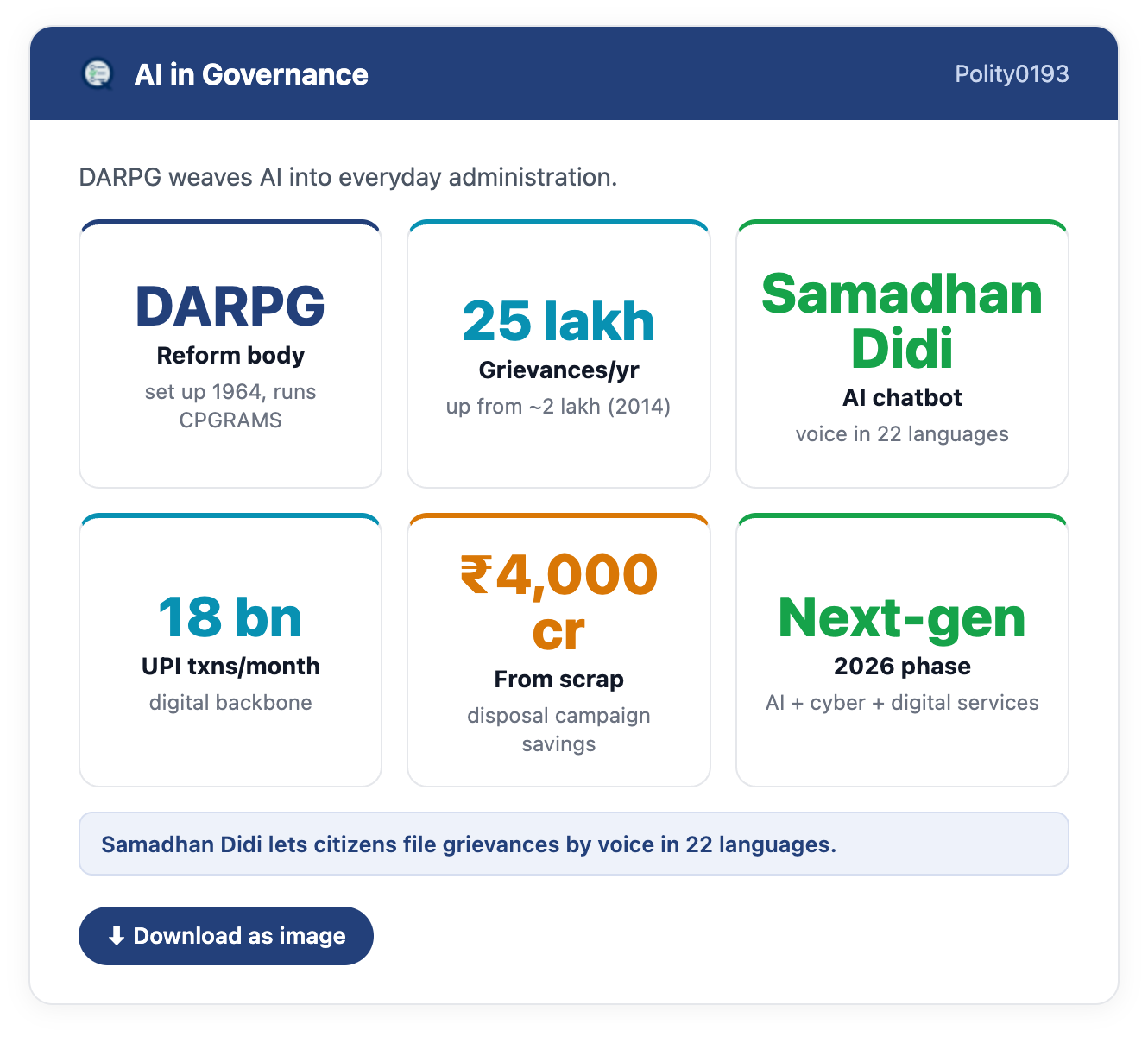Screen dimensions: 1148x1037
Task: Select the Polity0193 label in the header
Action: 1012,74
